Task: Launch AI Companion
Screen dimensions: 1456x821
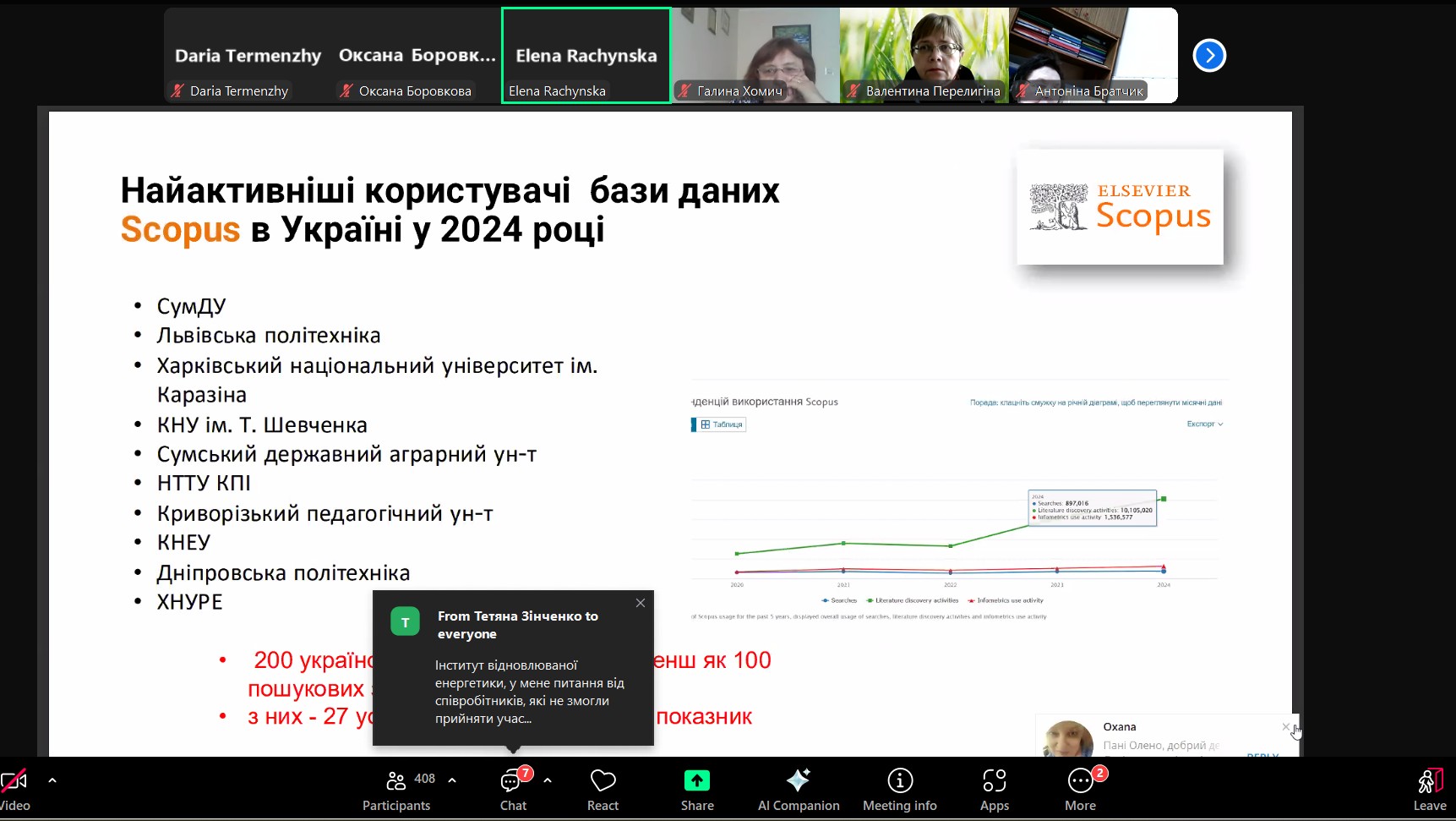Action: [799, 790]
